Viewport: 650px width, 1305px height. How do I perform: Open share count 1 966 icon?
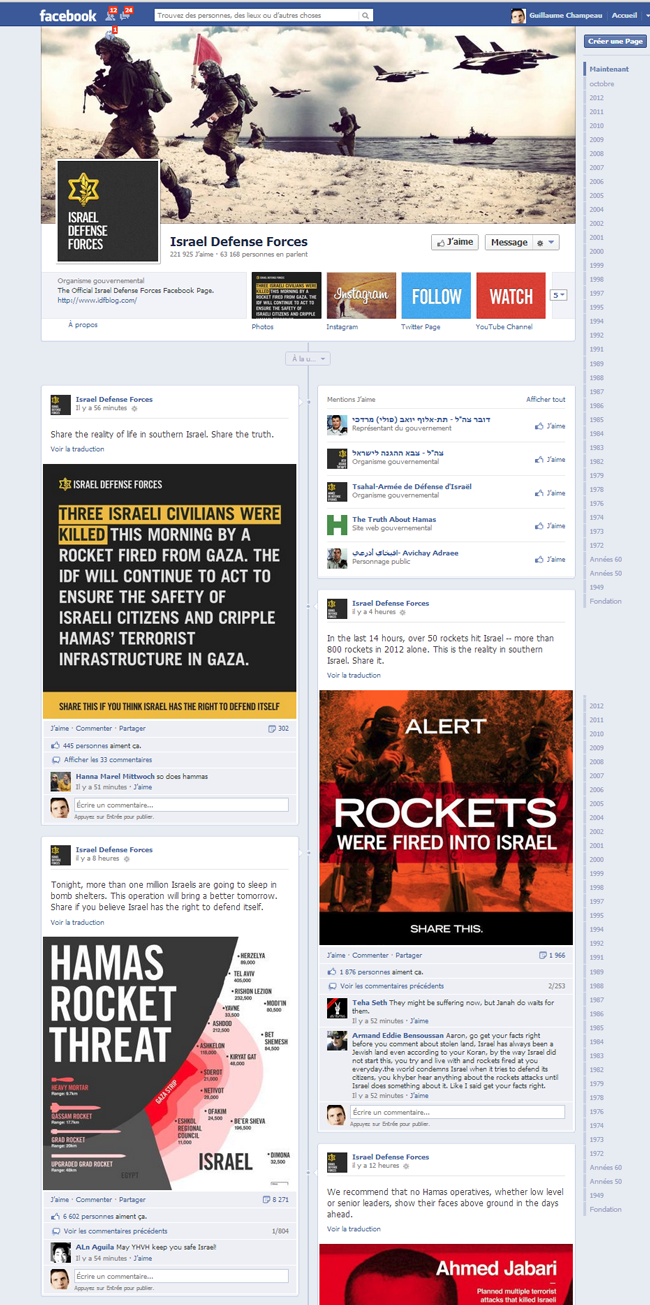(553, 955)
